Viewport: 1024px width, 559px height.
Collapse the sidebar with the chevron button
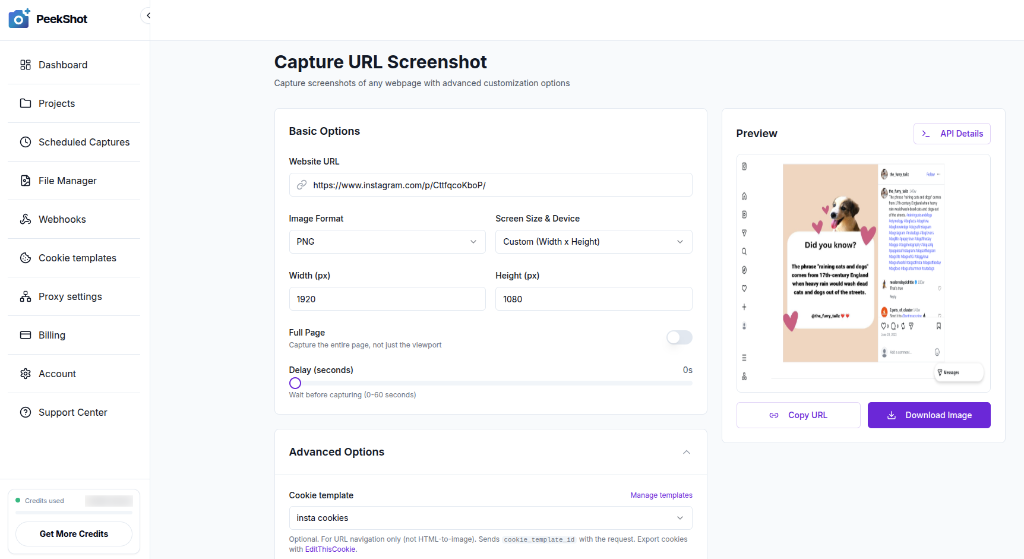tap(148, 15)
